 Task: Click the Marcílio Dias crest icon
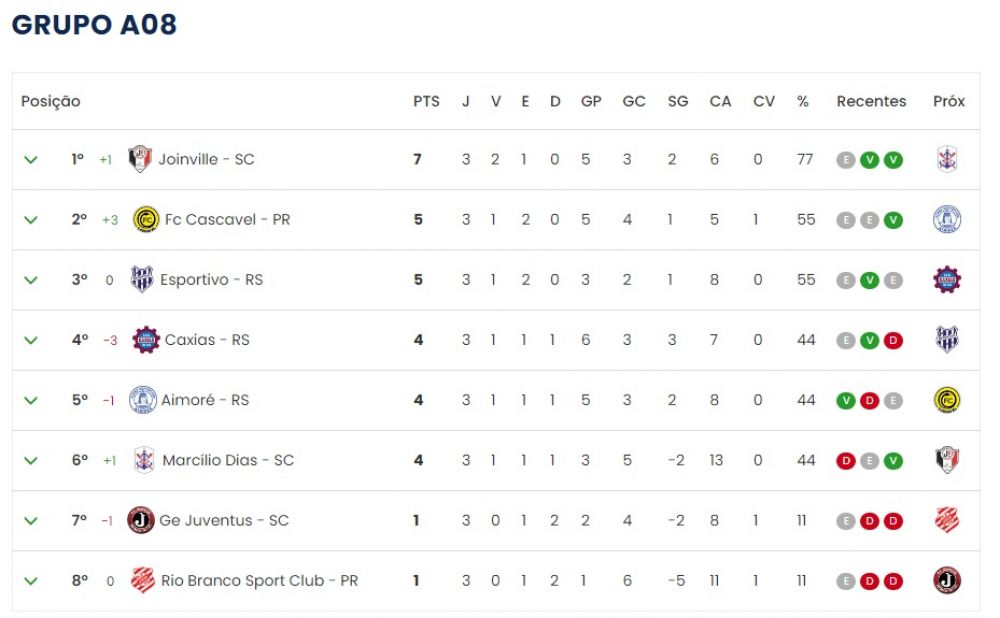click(x=145, y=460)
